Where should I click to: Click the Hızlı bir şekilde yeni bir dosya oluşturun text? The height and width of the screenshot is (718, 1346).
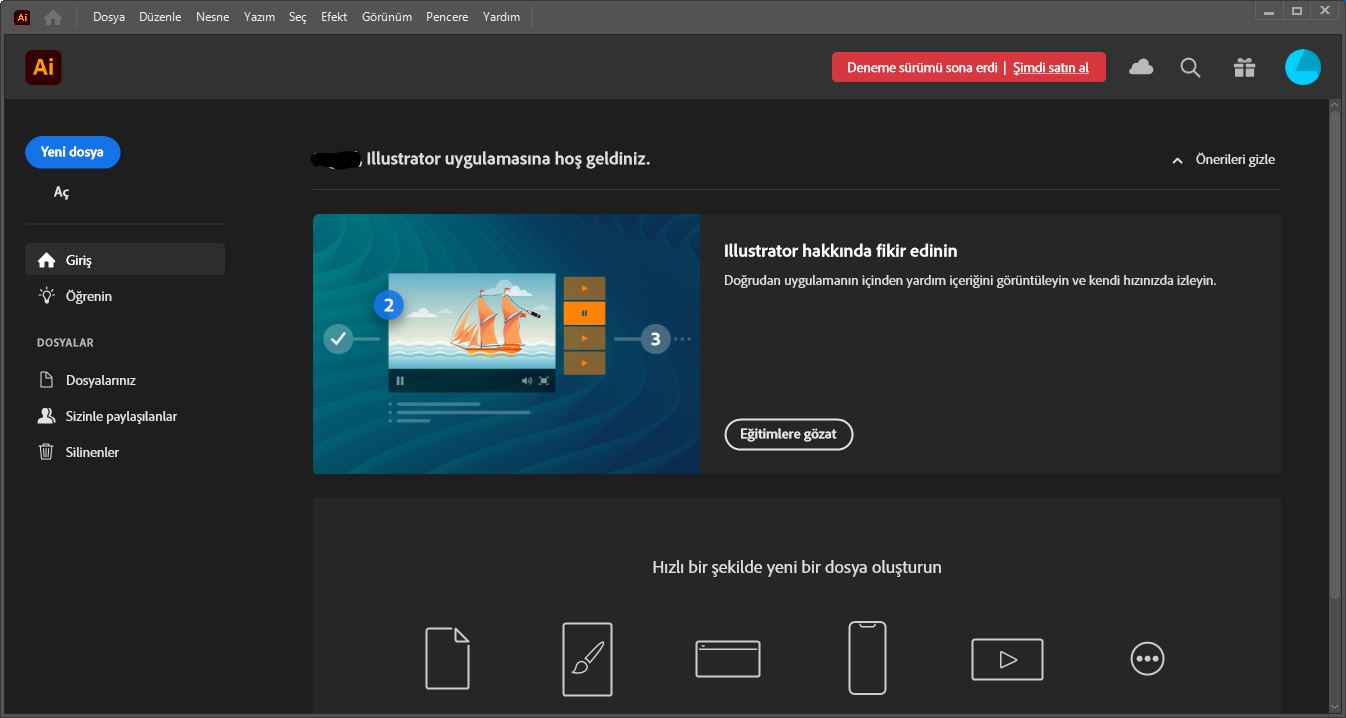[x=797, y=567]
